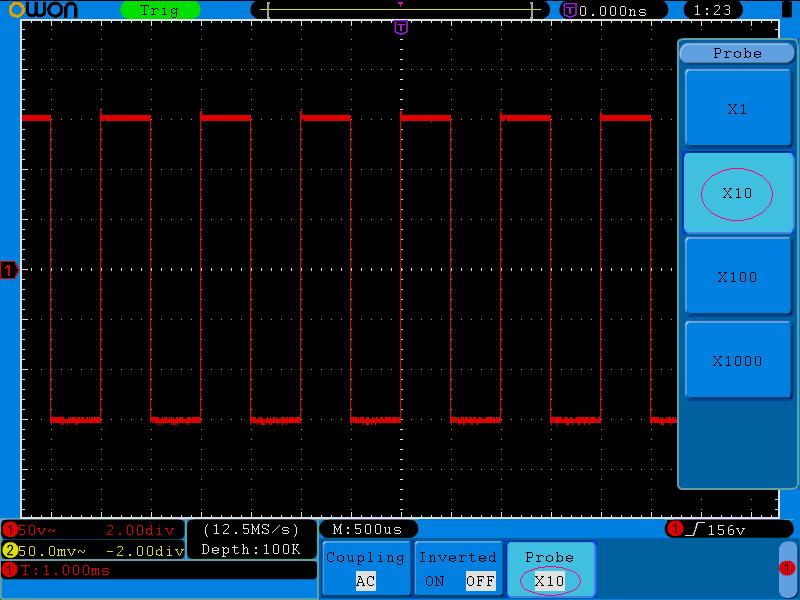Select the X1 probe attenuation

coord(737,108)
